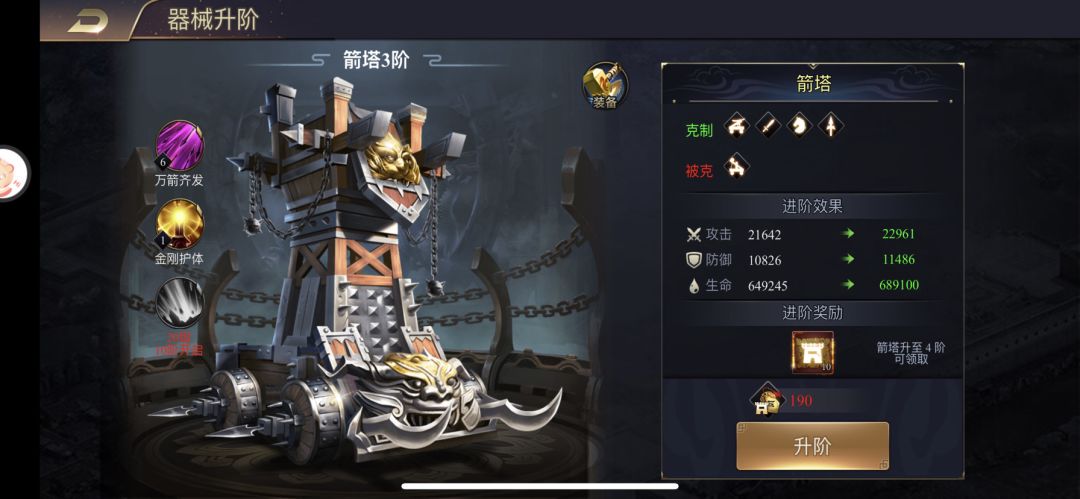Image resolution: width=1080 pixels, height=499 pixels.
Task: Tap the spear icon in 克制 row
Action: point(831,126)
